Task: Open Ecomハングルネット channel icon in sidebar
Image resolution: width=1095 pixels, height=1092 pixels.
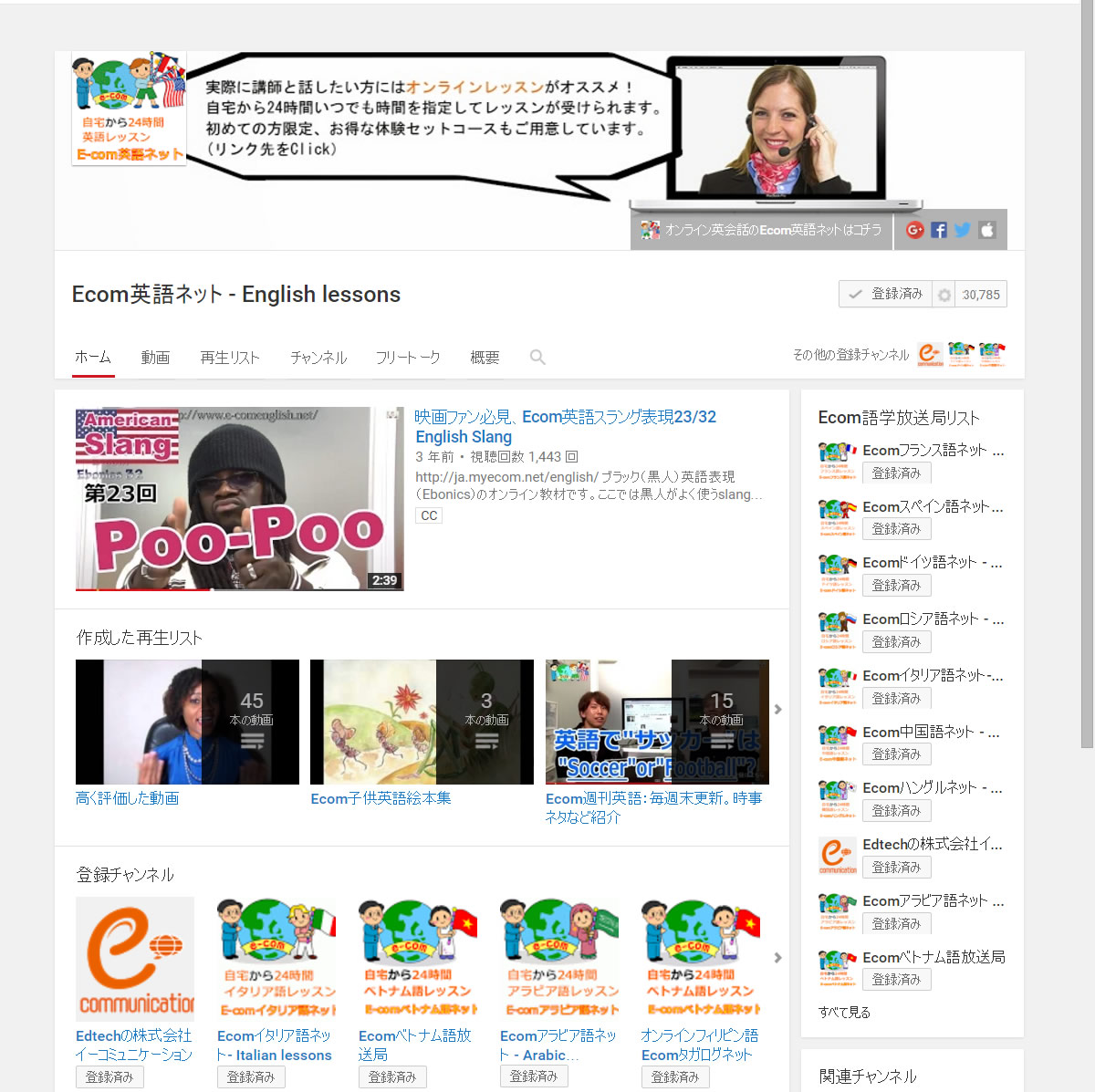Action: [837, 799]
